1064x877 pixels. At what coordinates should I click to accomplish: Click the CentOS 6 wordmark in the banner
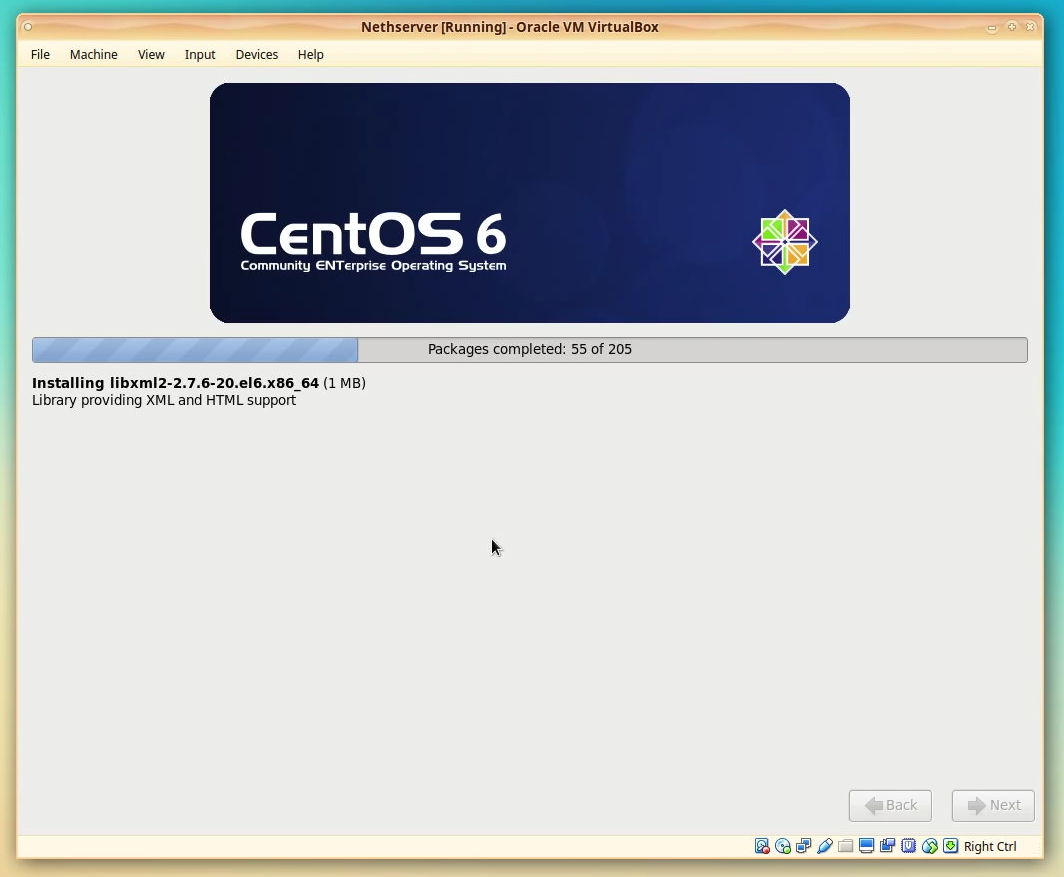373,234
